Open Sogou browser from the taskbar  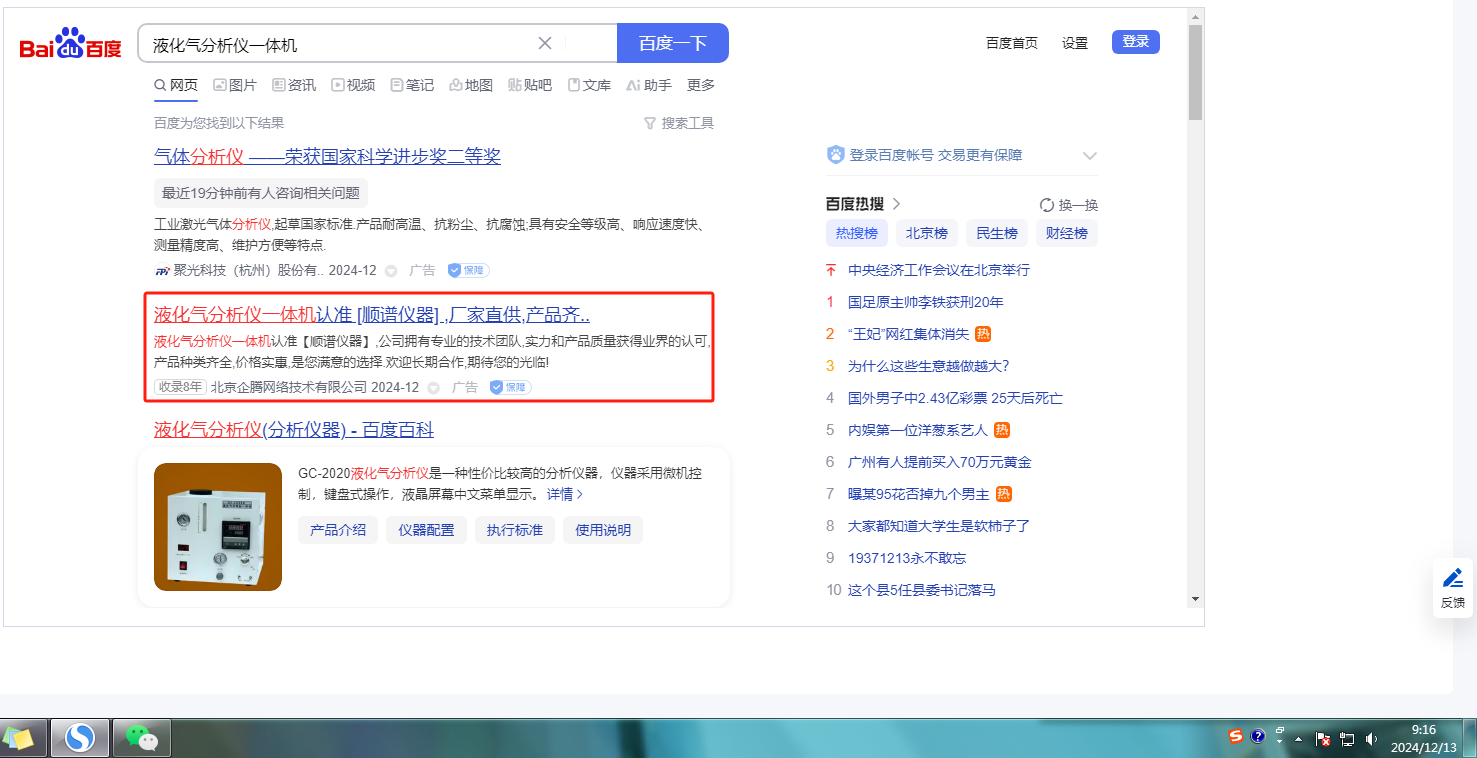coord(79,738)
